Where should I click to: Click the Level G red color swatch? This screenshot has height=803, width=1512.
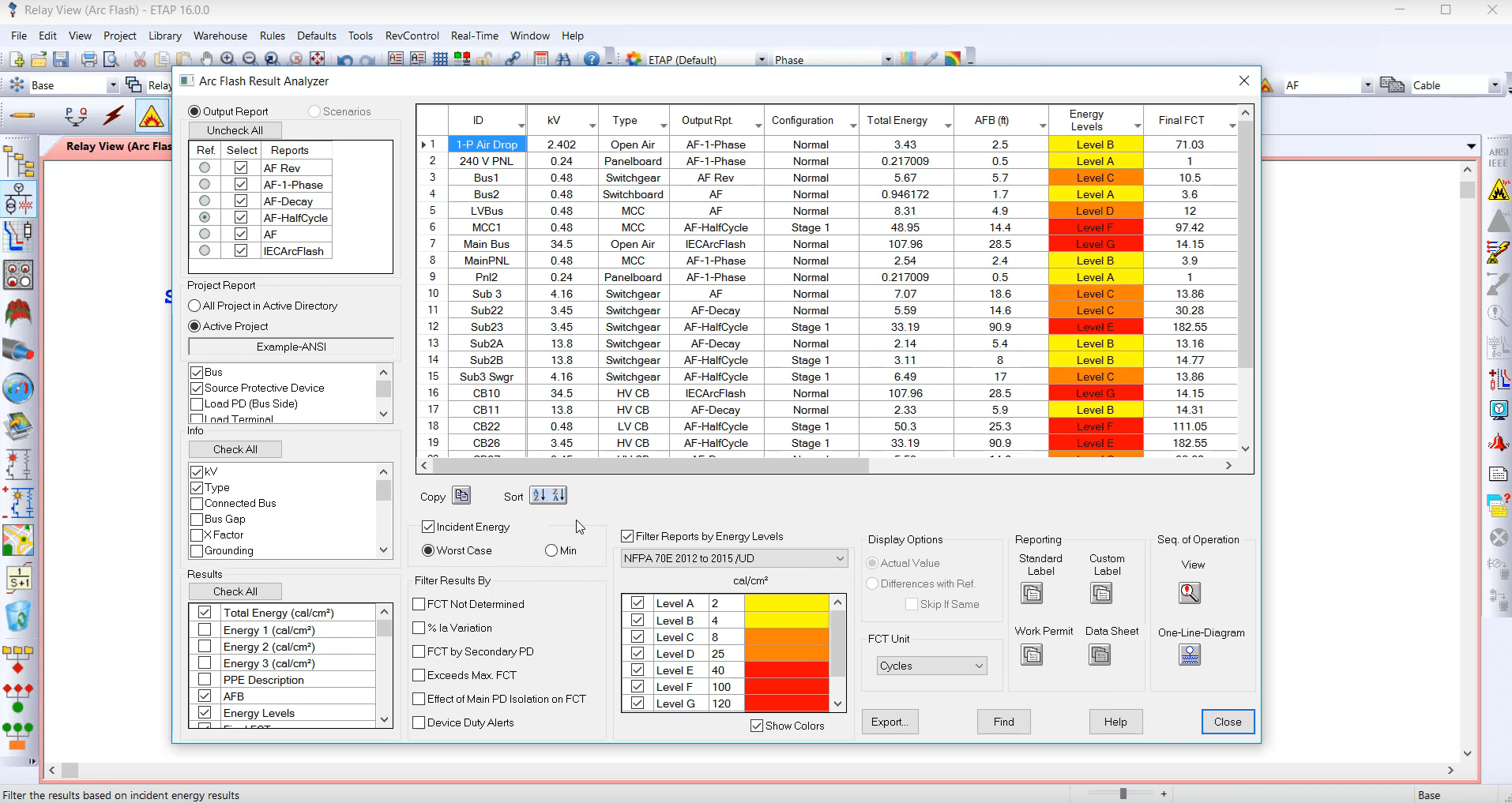[787, 704]
